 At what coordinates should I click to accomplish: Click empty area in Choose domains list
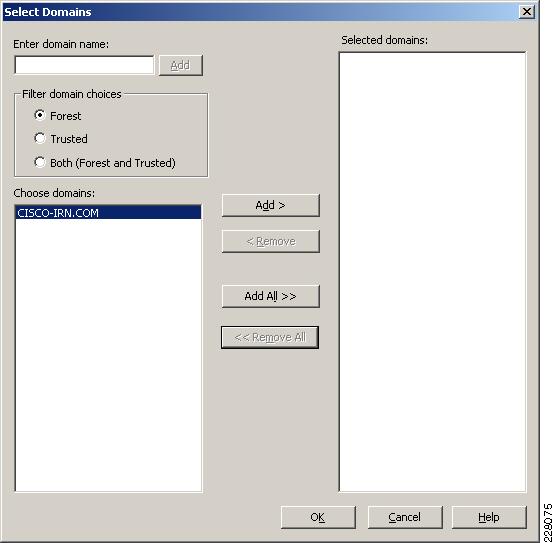point(108,354)
